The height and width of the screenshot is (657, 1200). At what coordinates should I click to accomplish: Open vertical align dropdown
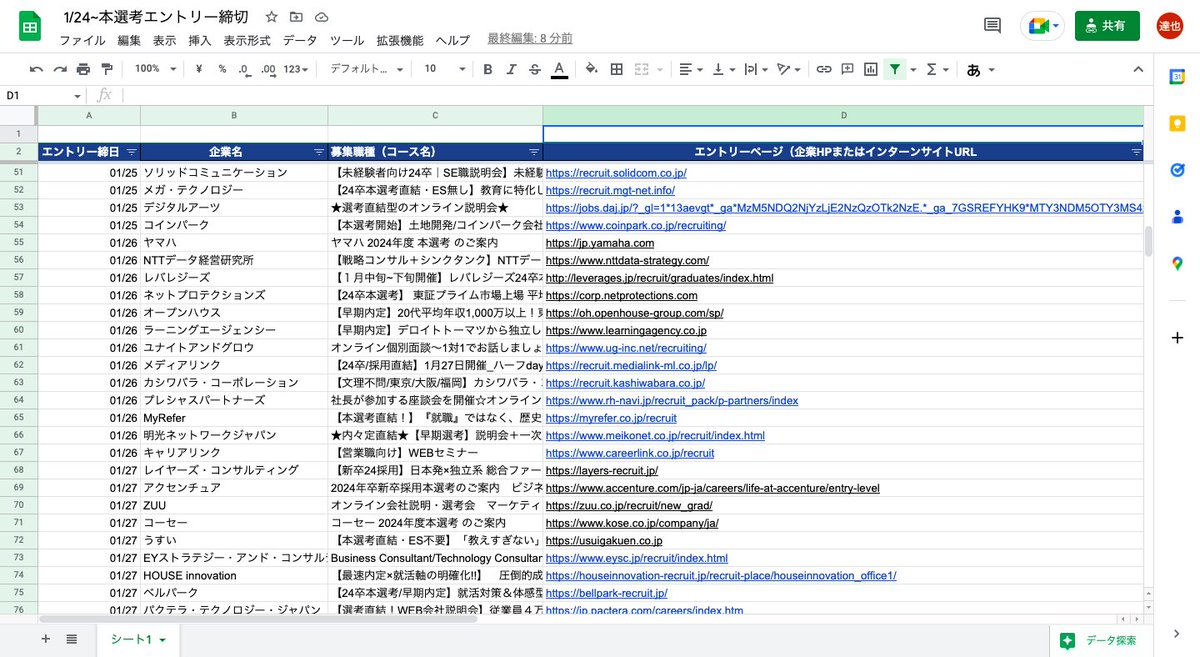[725, 69]
